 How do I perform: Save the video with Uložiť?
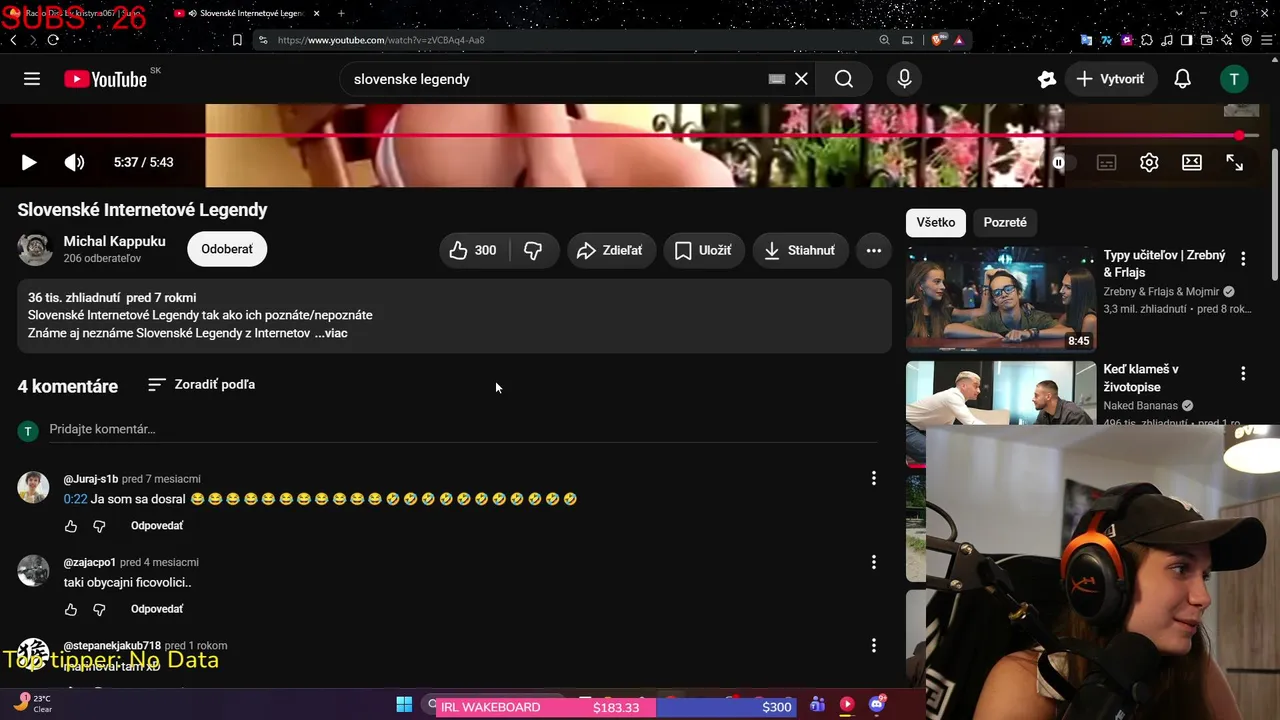click(703, 250)
